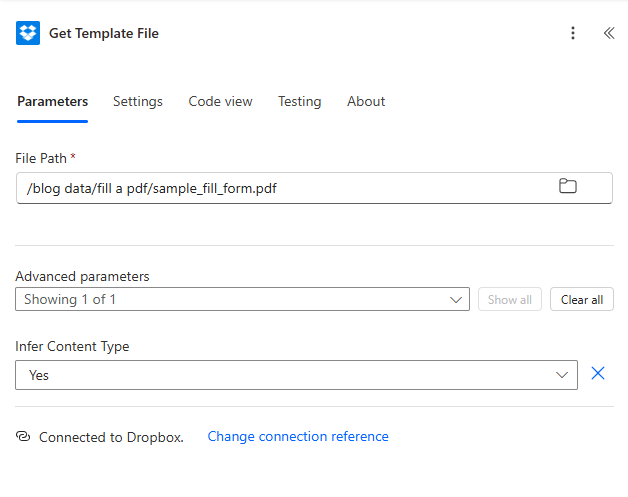Image resolution: width=628 pixels, height=497 pixels.
Task: Click the connection link icon near Dropbox
Action: click(23, 437)
